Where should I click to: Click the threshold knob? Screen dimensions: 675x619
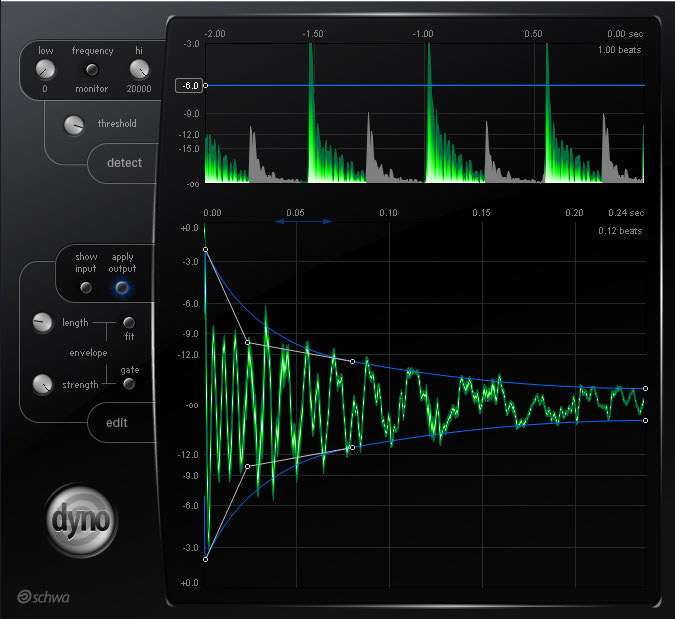73,125
